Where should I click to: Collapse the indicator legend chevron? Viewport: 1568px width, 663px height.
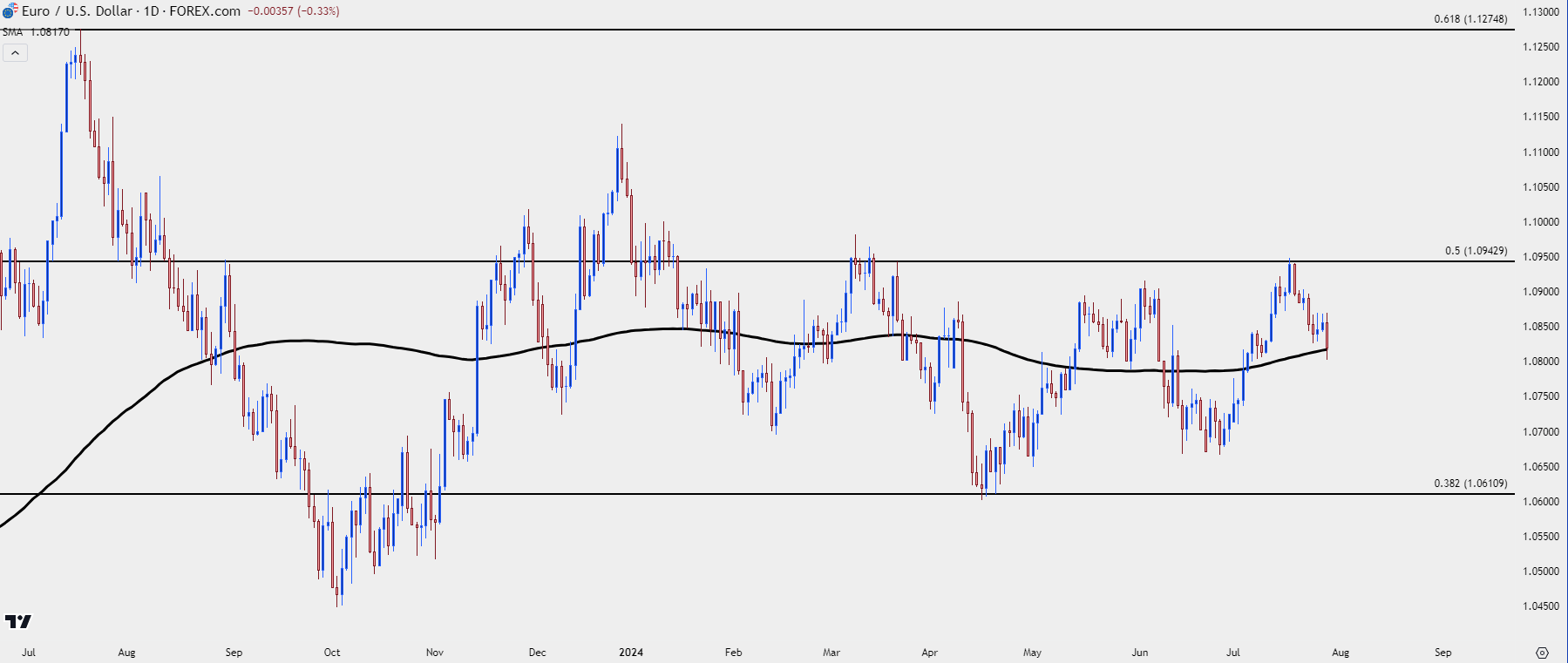15,53
